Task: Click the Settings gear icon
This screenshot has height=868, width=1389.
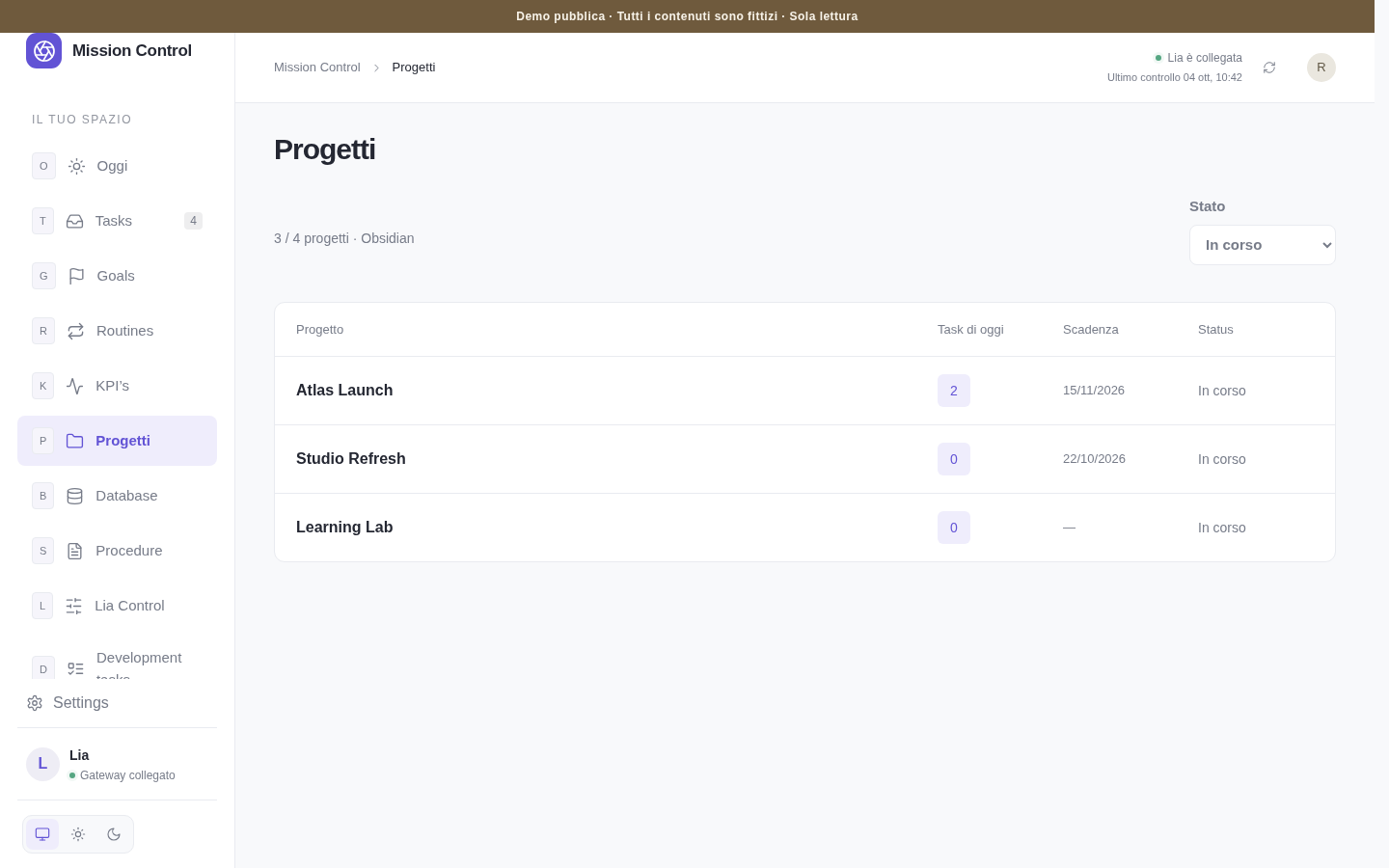Action: (x=35, y=703)
